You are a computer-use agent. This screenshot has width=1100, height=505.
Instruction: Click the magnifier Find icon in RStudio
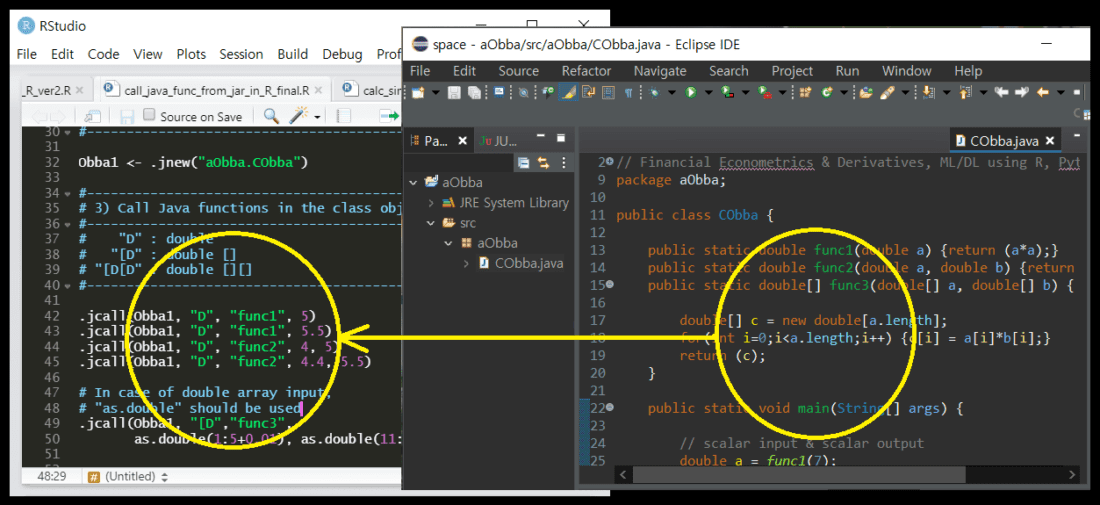point(270,116)
